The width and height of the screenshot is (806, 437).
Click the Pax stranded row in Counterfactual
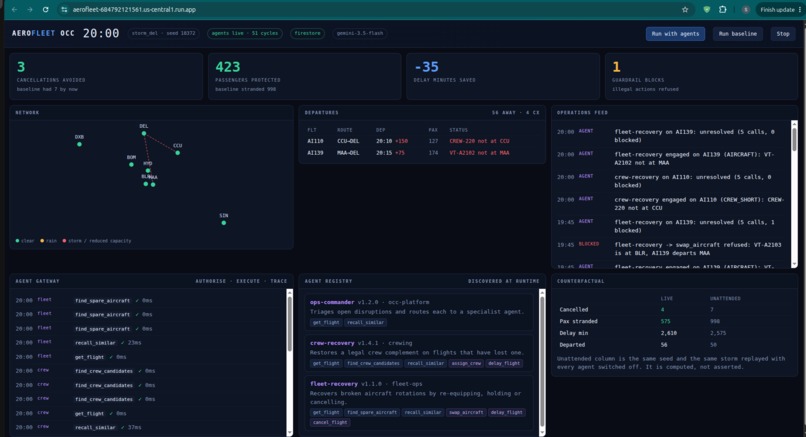tap(673, 321)
